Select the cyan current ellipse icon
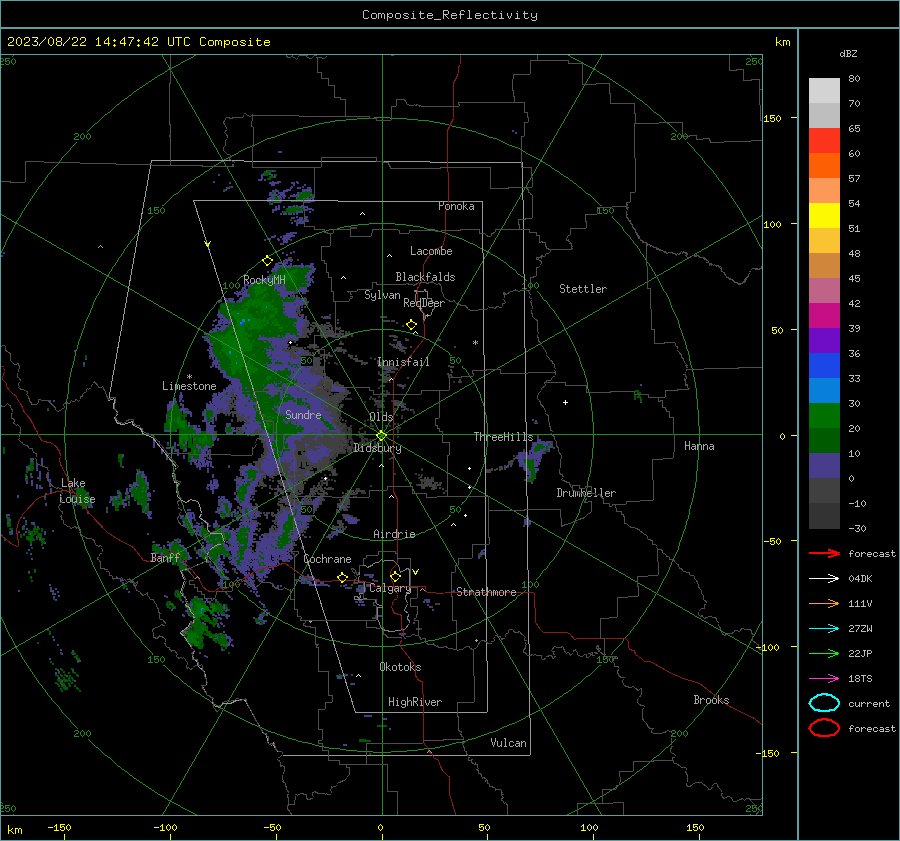The image size is (900, 841). pyautogui.click(x=824, y=703)
